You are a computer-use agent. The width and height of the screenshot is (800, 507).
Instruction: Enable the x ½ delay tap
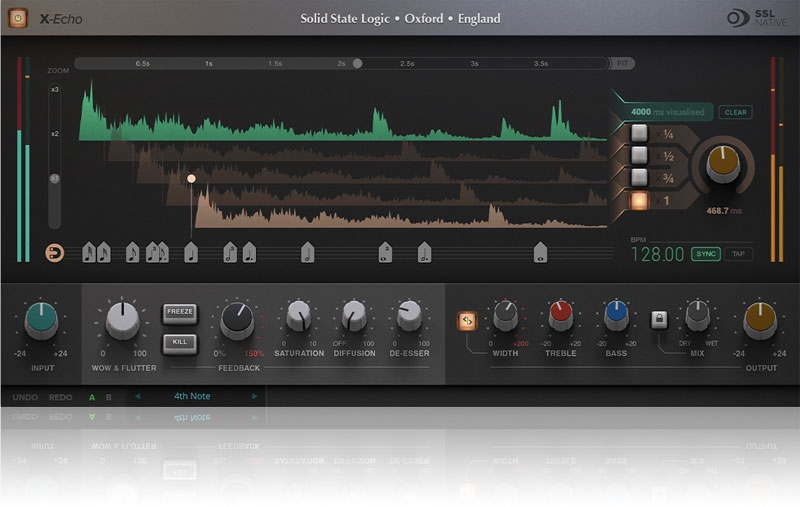[639, 155]
